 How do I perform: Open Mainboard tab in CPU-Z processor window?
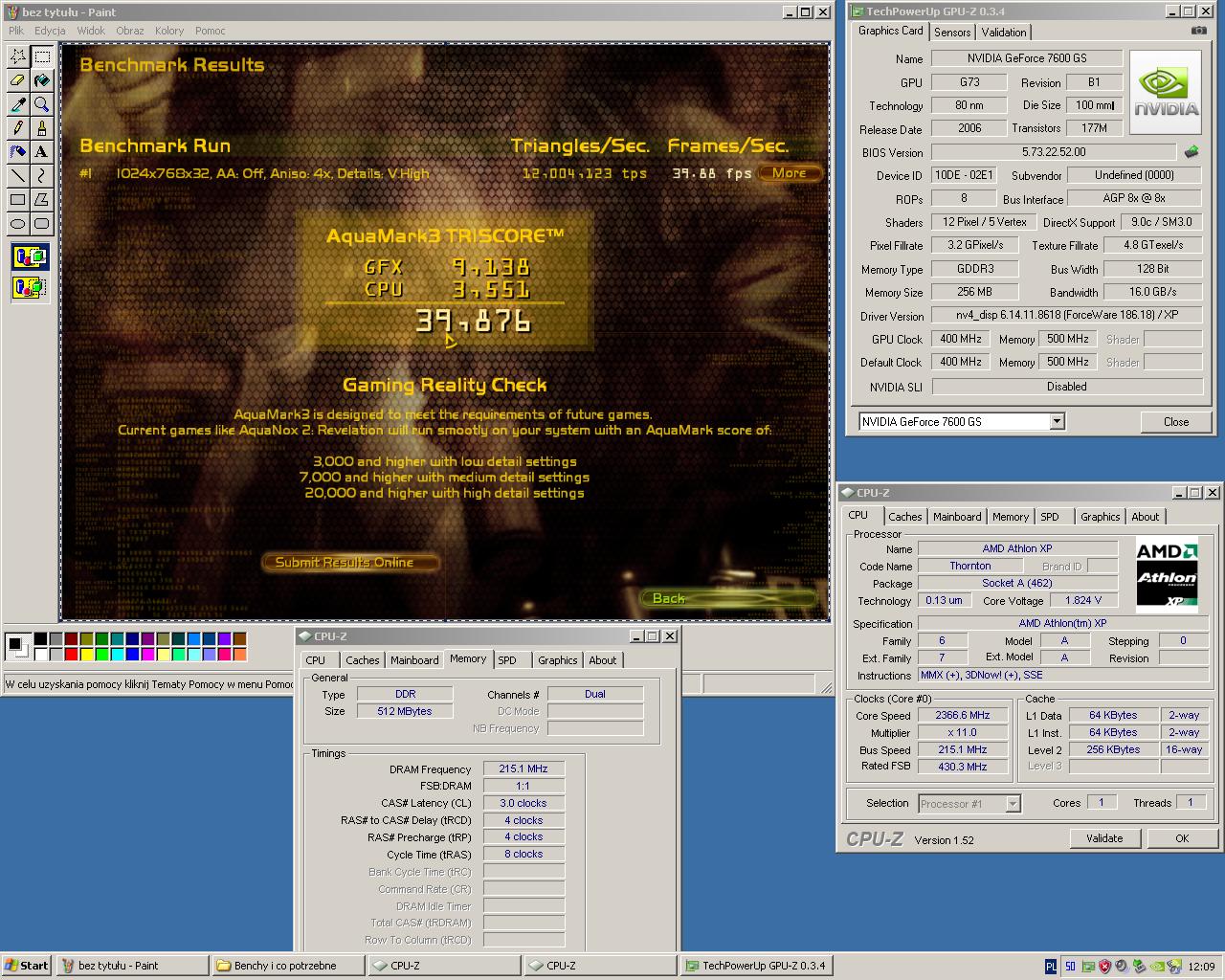coord(957,517)
